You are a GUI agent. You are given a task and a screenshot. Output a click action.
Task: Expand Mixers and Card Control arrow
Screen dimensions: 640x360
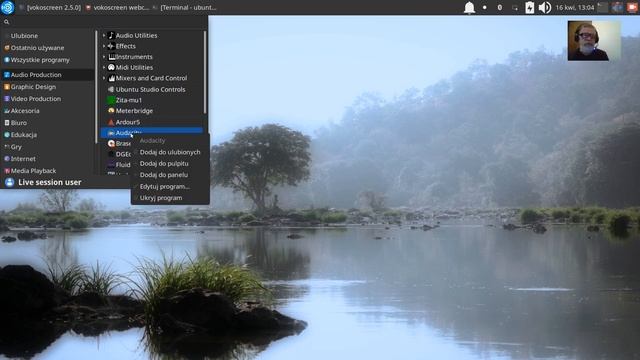(x=104, y=78)
